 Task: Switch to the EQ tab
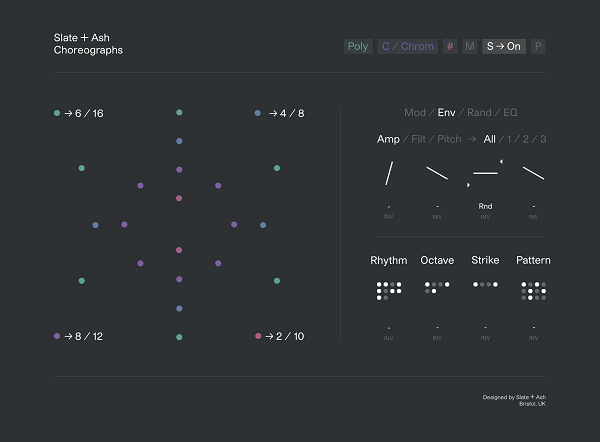pyautogui.click(x=510, y=113)
